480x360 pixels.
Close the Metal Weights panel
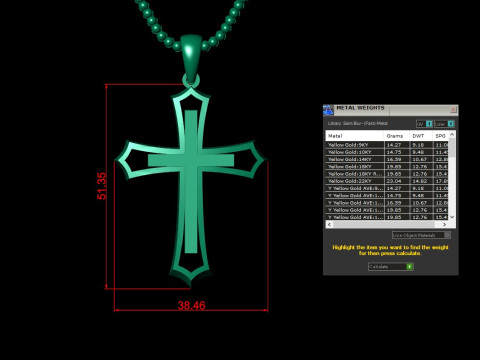(x=453, y=110)
